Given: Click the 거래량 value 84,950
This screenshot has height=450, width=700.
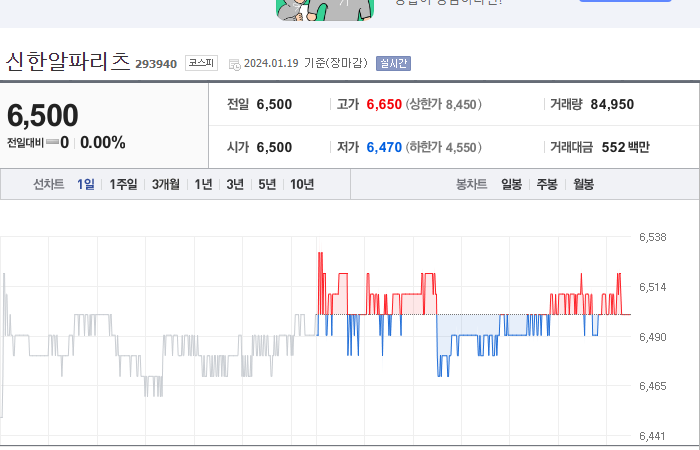Looking at the screenshot, I should click(612, 104).
